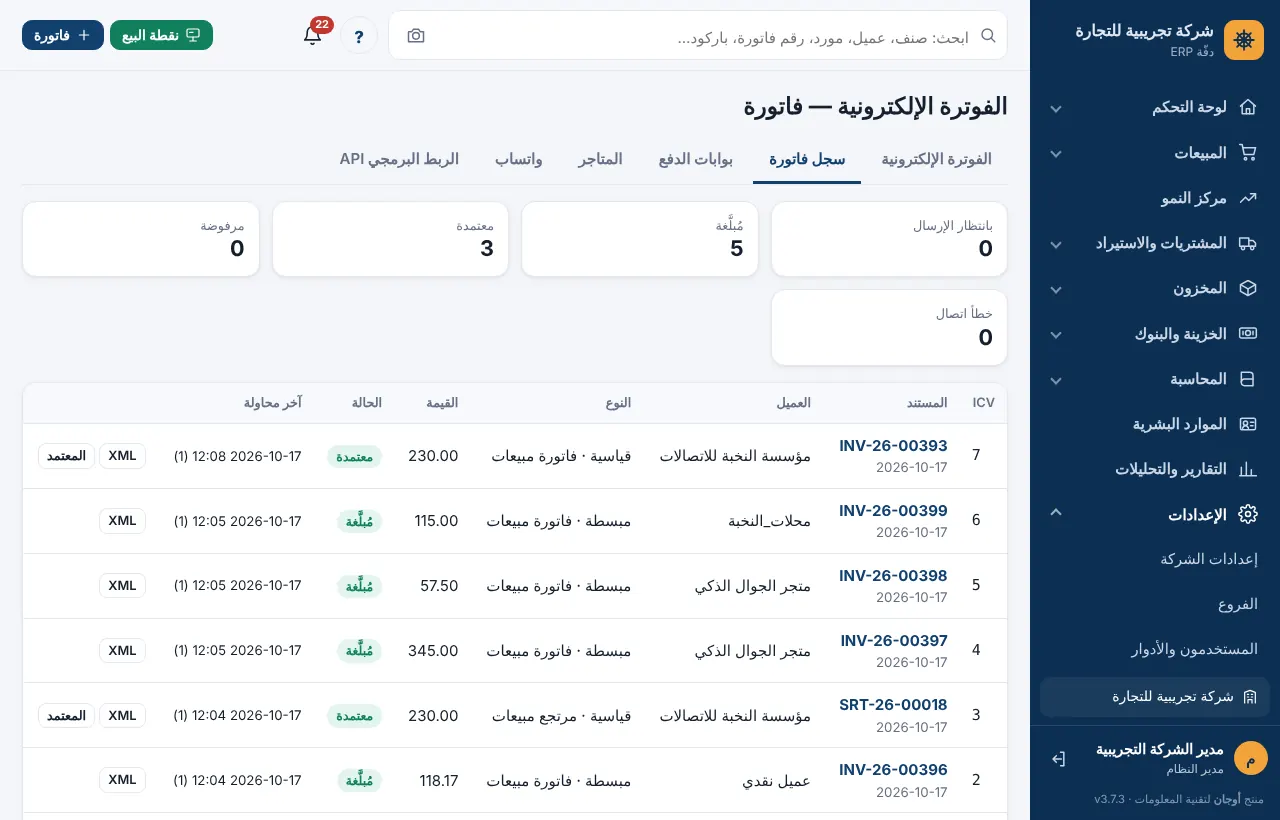
Task: Click the فاتورة new invoice button
Action: (x=63, y=35)
